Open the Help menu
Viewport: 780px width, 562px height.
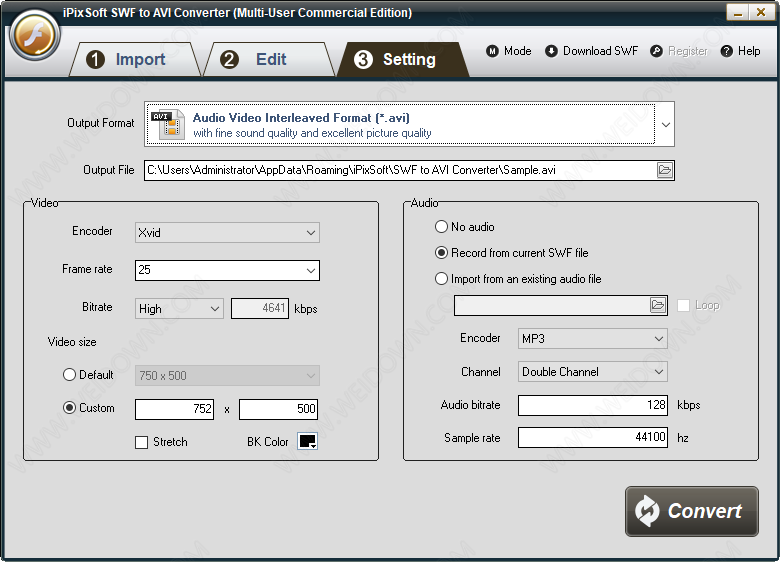click(x=740, y=51)
